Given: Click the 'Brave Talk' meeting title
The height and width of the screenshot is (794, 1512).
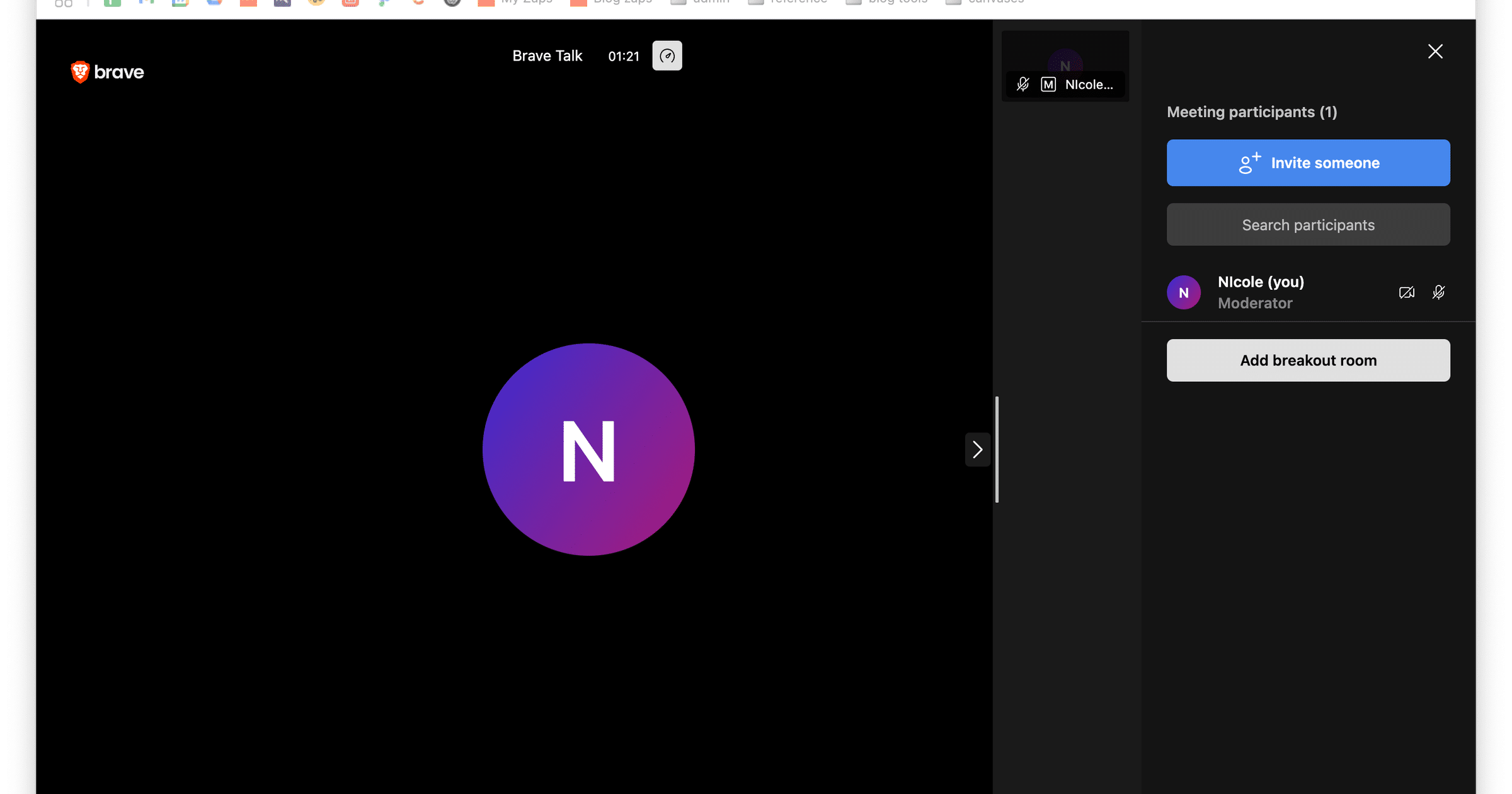Looking at the screenshot, I should pyautogui.click(x=547, y=56).
